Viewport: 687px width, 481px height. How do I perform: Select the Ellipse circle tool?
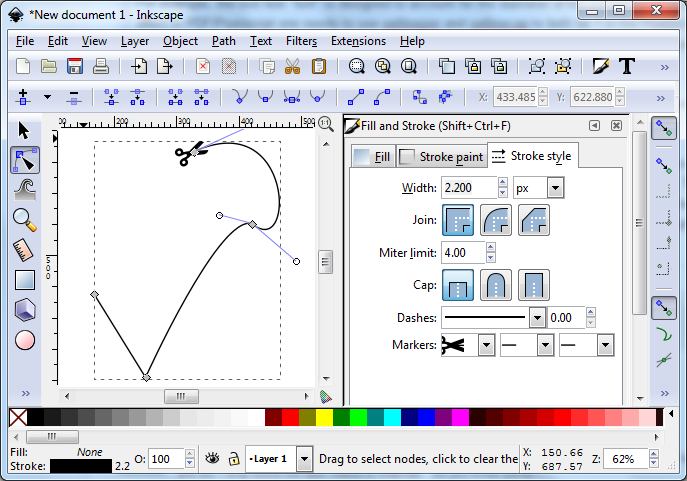tap(25, 340)
